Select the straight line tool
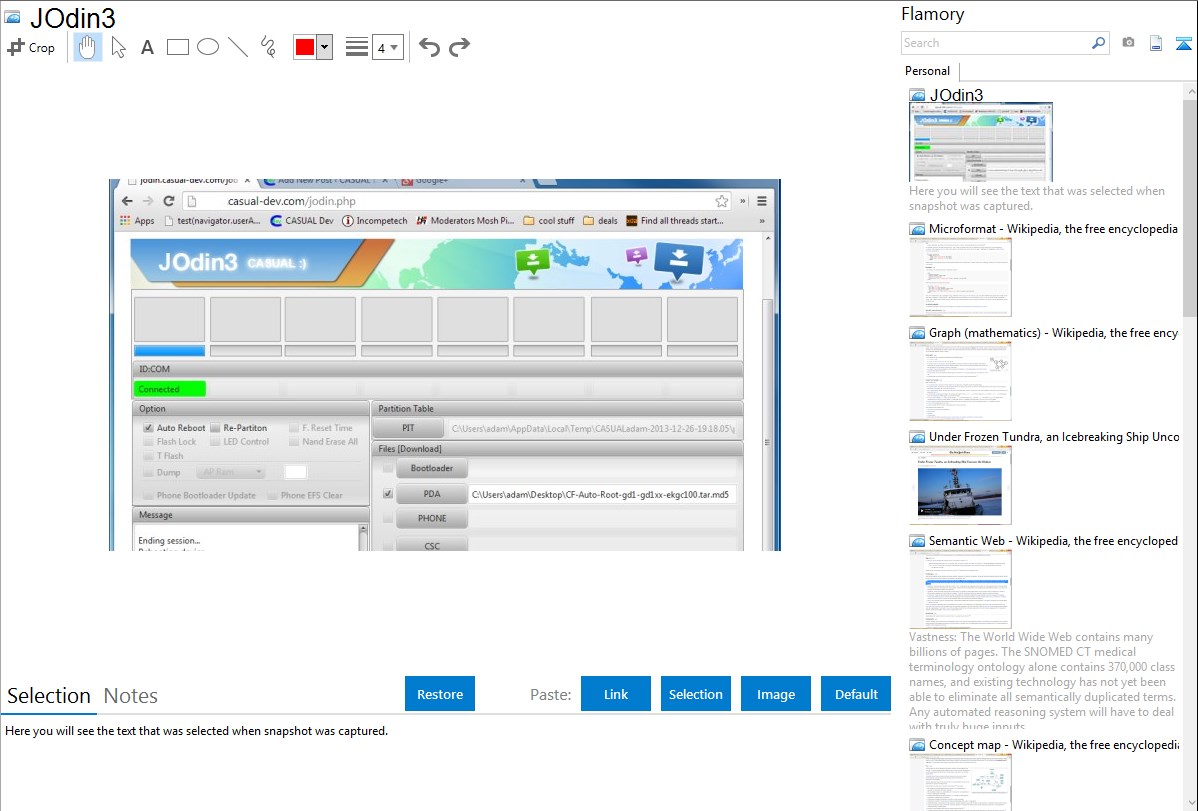 point(238,47)
